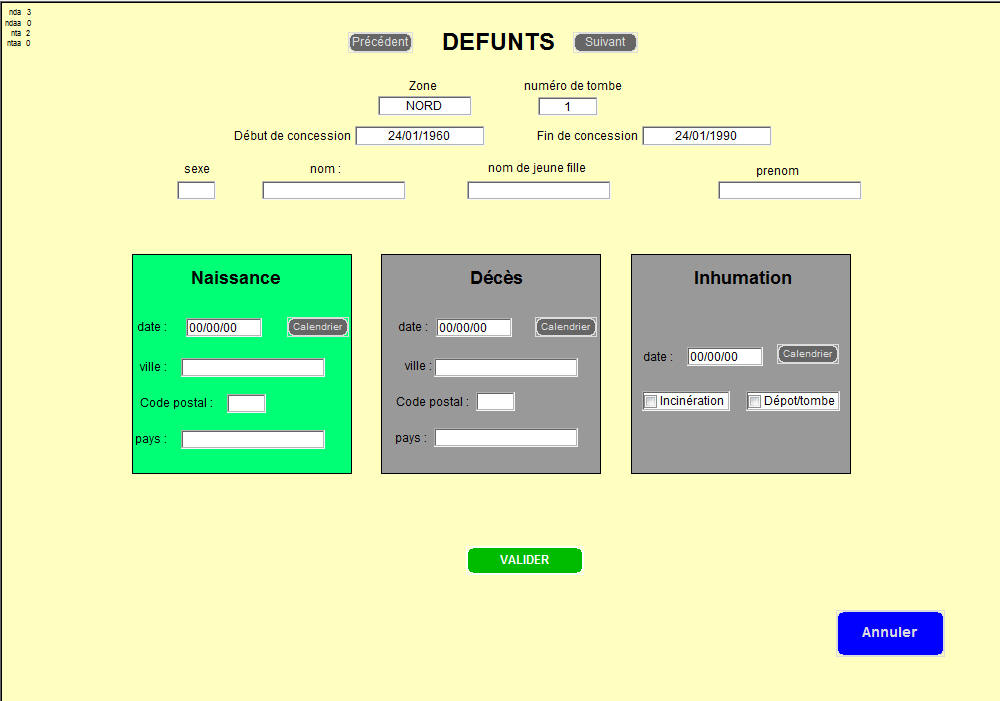Click the Précédent navigation button
The image size is (1000, 701).
click(380, 42)
